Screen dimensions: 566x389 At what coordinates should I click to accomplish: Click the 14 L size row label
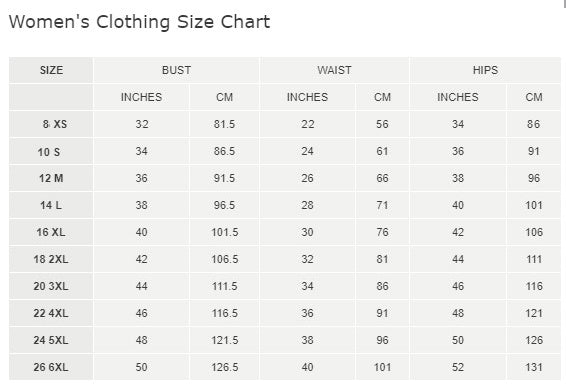51,205
